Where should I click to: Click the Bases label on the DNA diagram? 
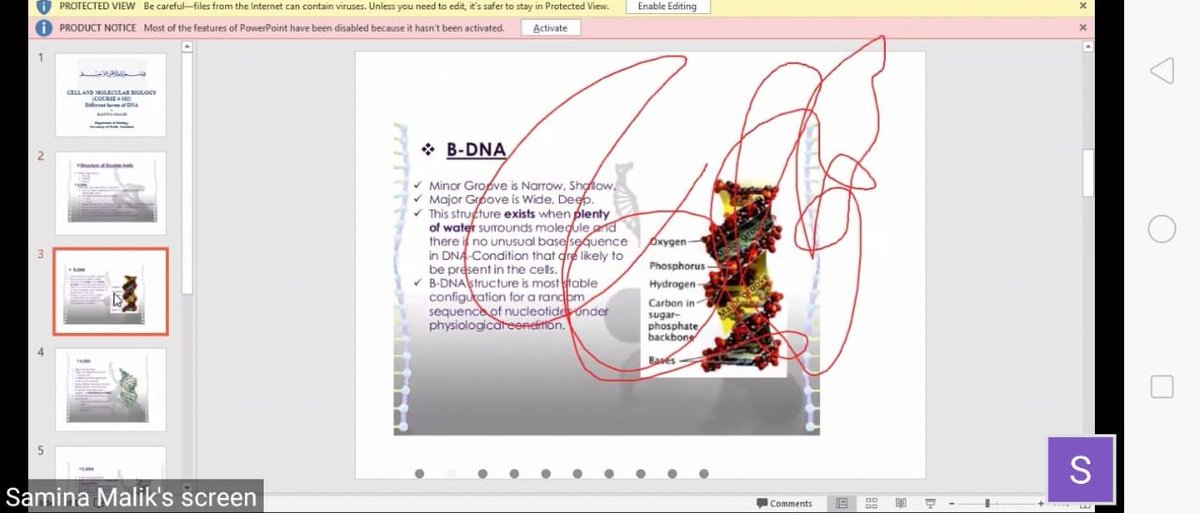coord(661,360)
